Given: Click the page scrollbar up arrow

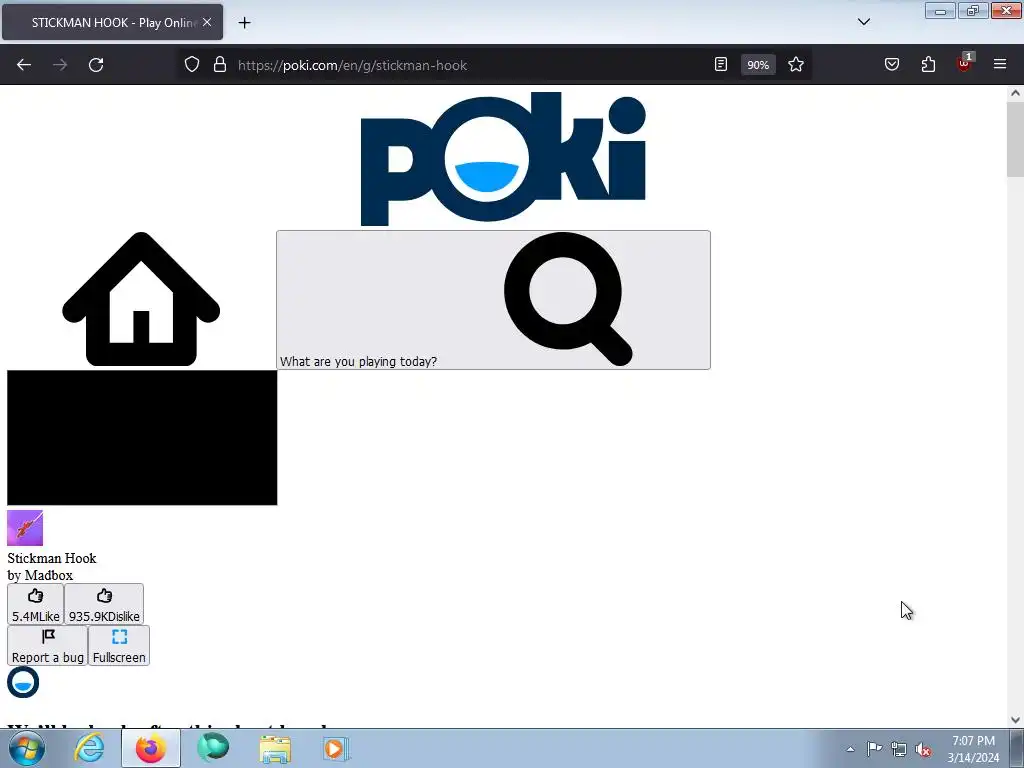Looking at the screenshot, I should (1015, 93).
